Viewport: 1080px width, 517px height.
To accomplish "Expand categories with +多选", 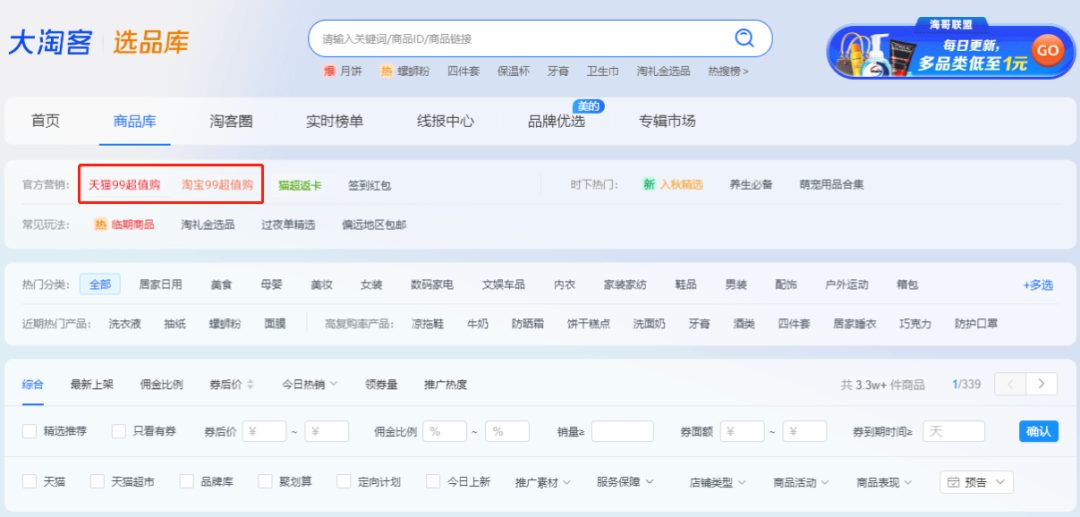I will click(x=1038, y=285).
